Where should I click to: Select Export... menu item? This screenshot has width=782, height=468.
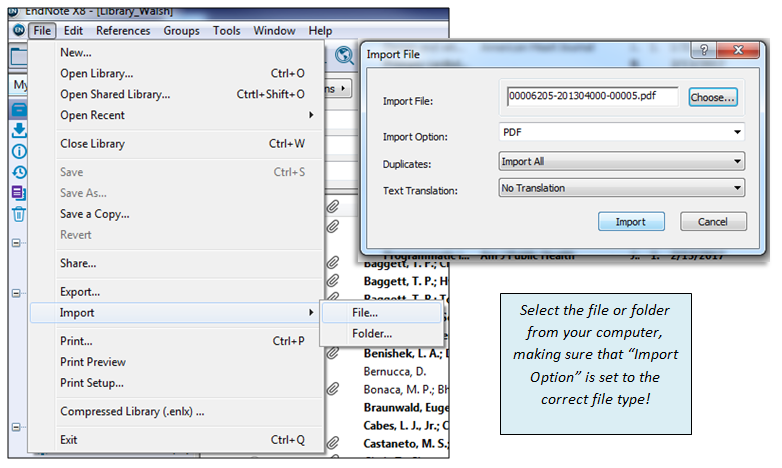[177, 292]
